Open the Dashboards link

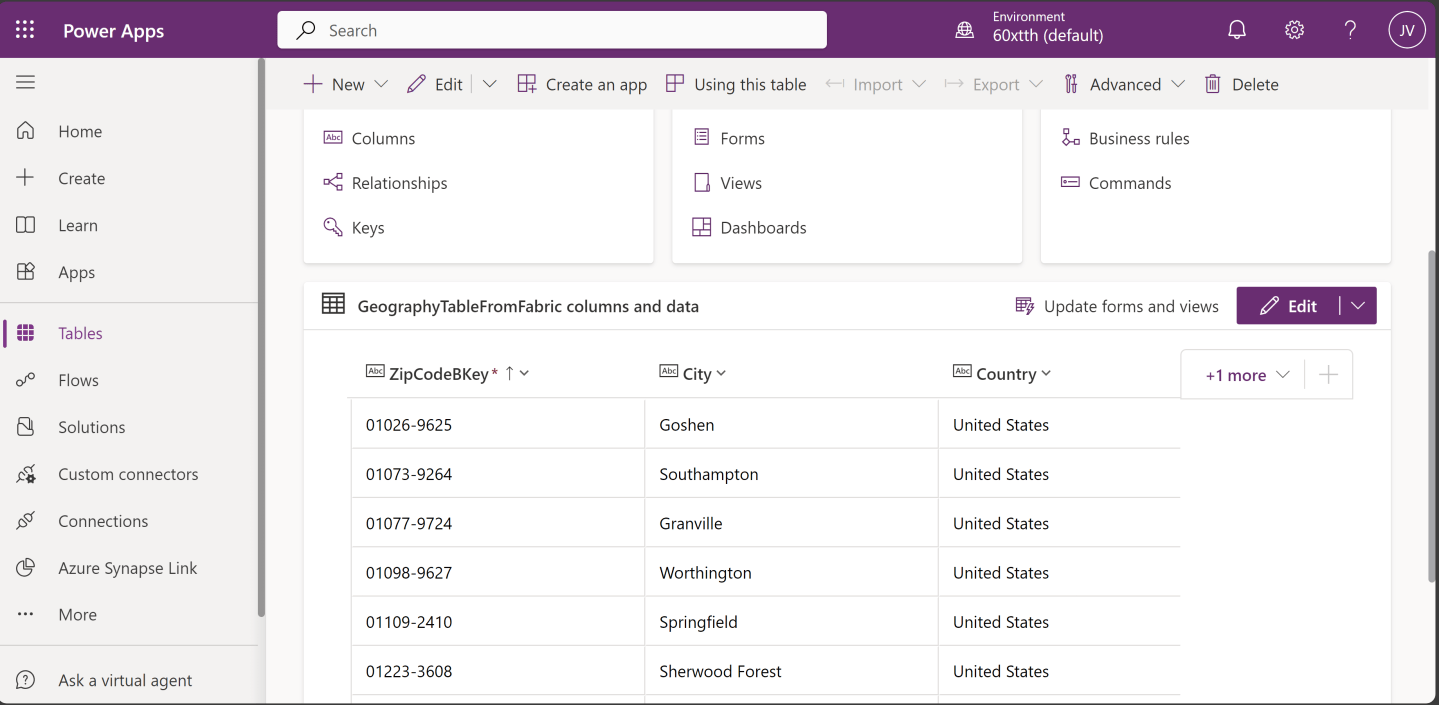click(x=763, y=227)
